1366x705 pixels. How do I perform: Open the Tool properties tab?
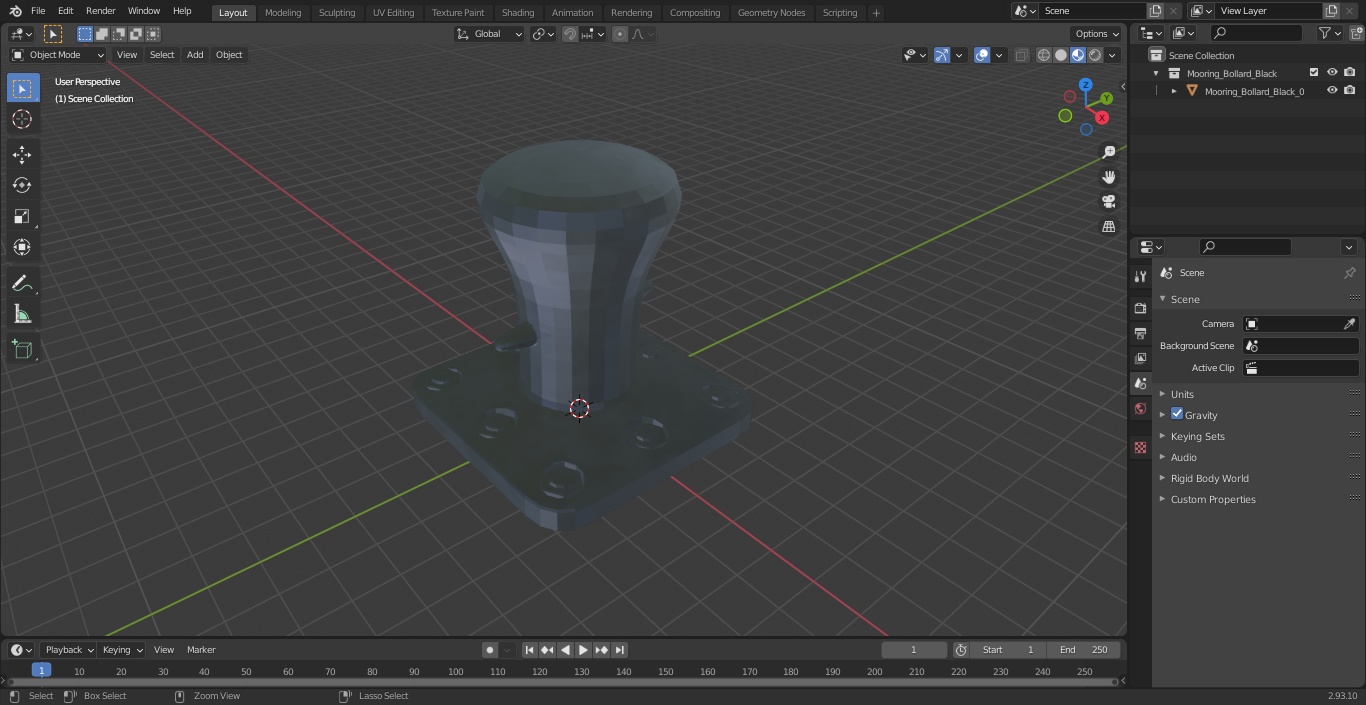(1140, 276)
